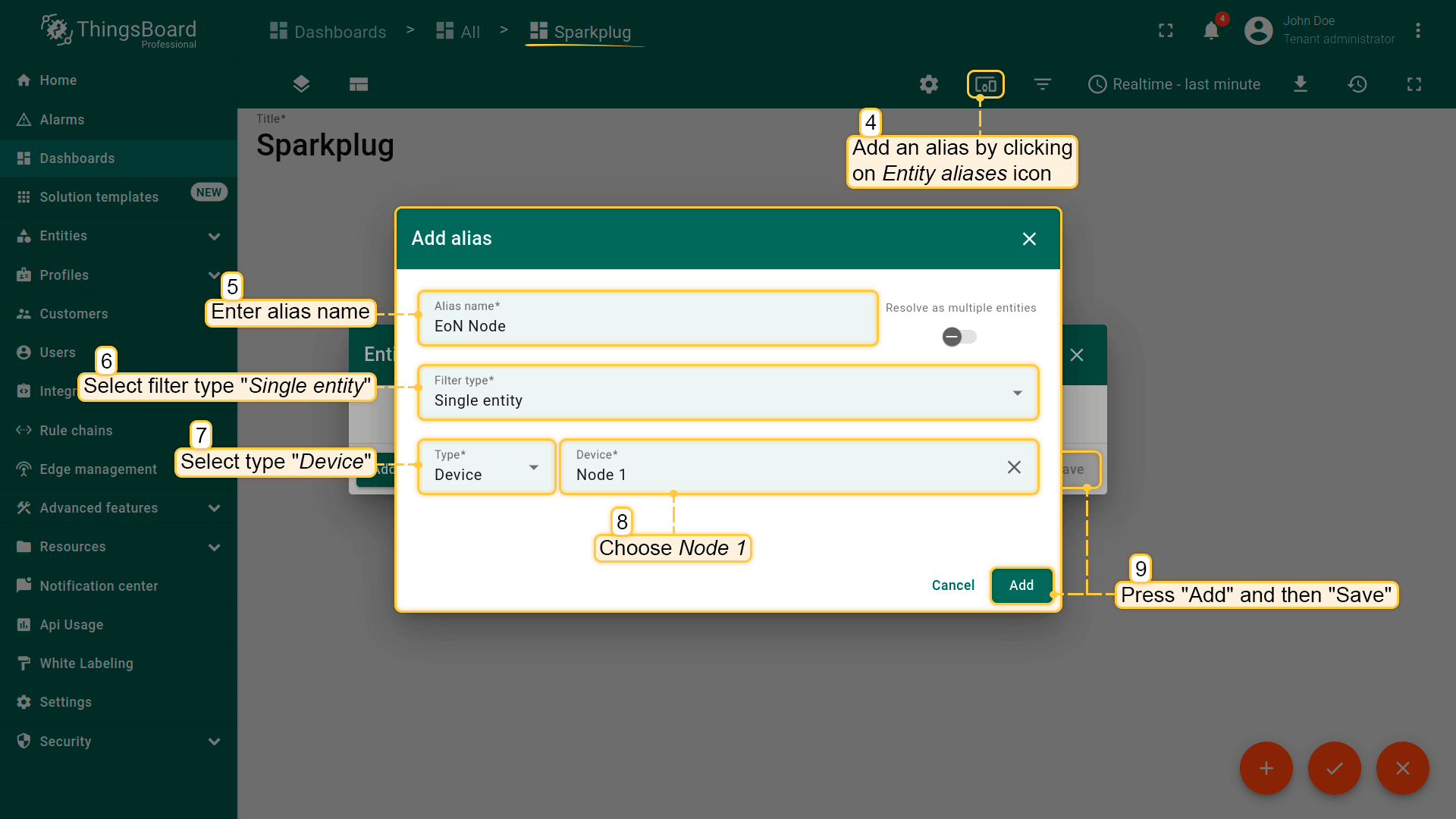1456x819 pixels.
Task: Open the Type dropdown showing Device
Action: tap(486, 467)
